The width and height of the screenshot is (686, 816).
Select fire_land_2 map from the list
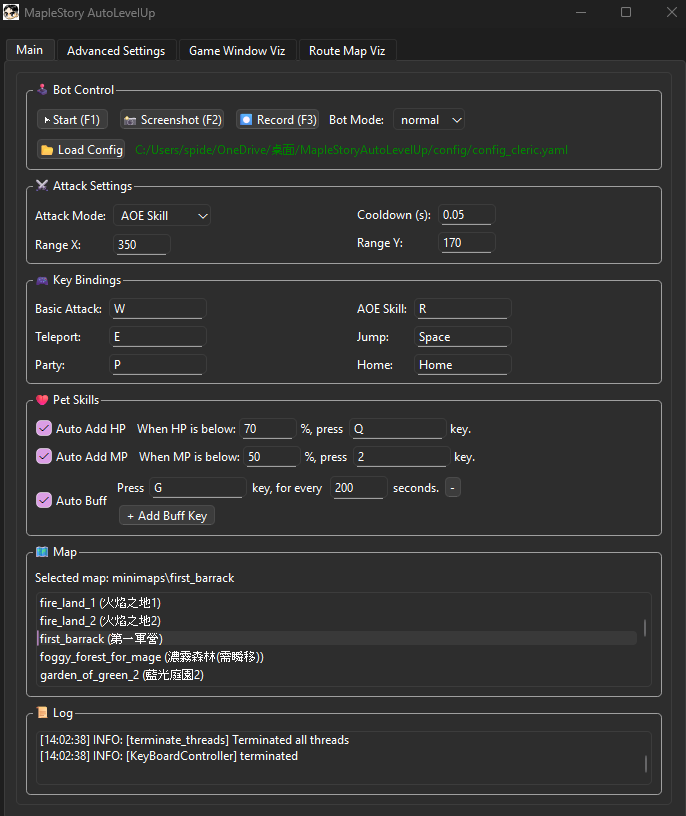[100, 621]
